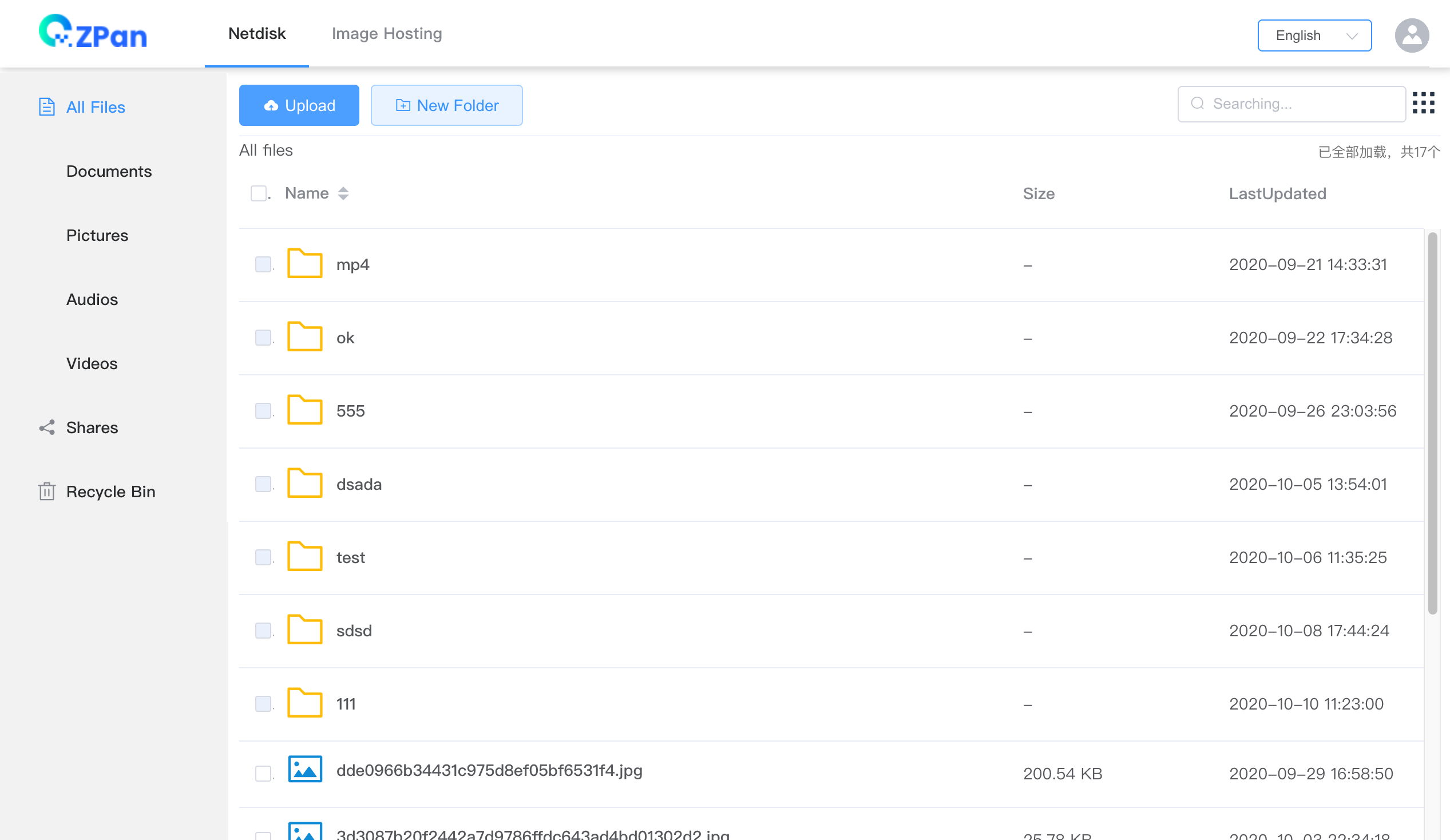This screenshot has width=1450, height=840.
Task: Switch to the Image Hosting tab
Action: coord(387,33)
